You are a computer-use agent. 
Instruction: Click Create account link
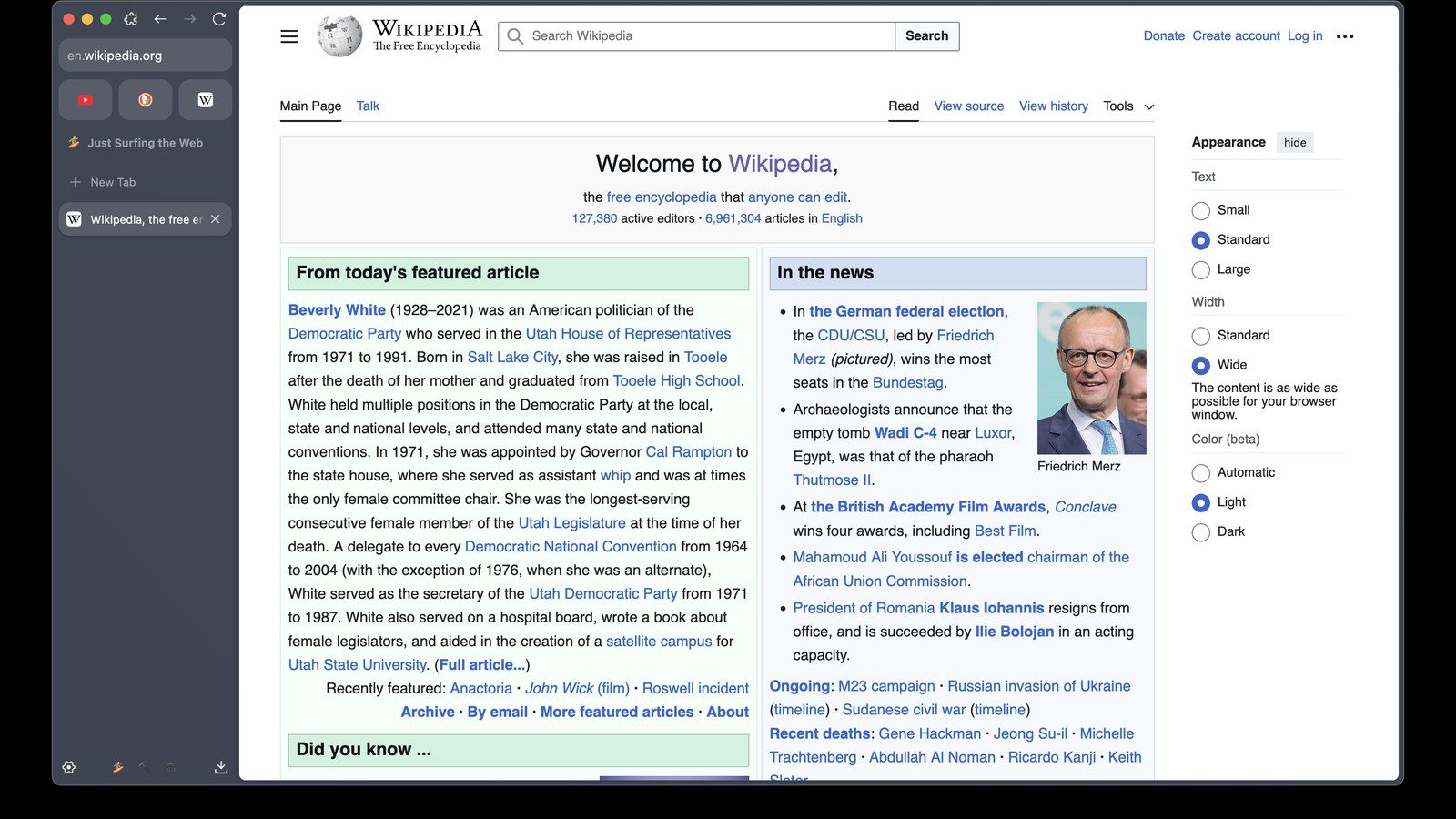click(1237, 36)
